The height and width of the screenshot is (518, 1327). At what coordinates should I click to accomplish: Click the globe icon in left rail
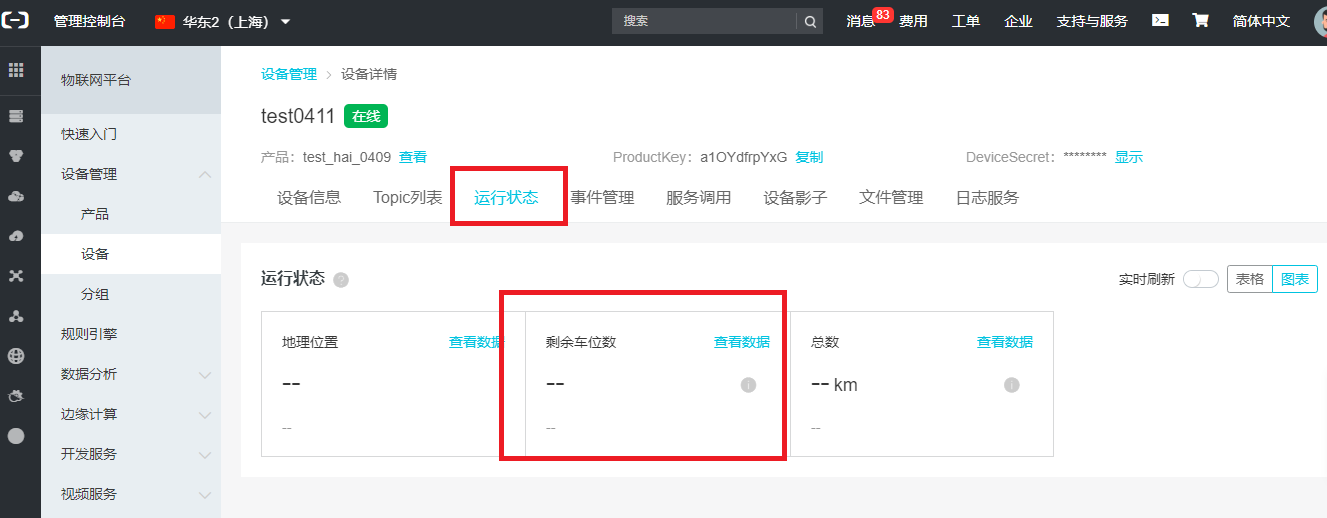pyautogui.click(x=16, y=356)
